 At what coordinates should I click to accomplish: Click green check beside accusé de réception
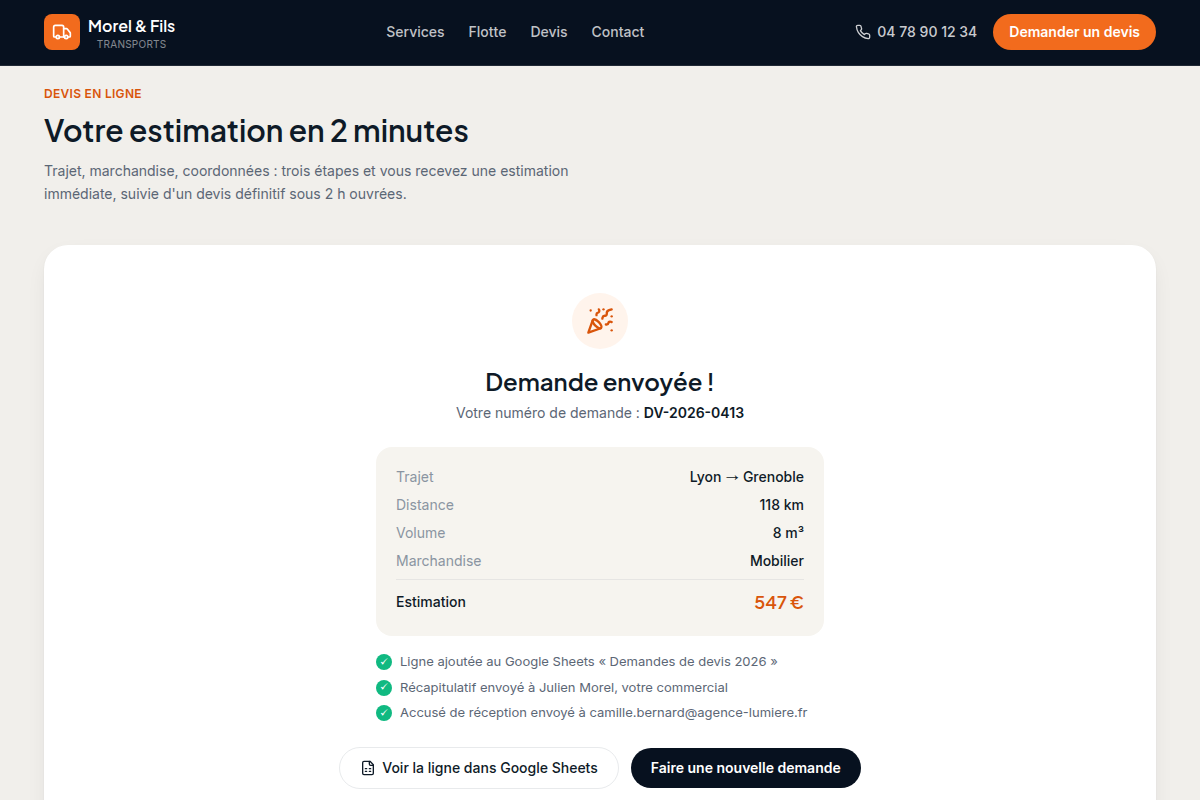pos(384,713)
